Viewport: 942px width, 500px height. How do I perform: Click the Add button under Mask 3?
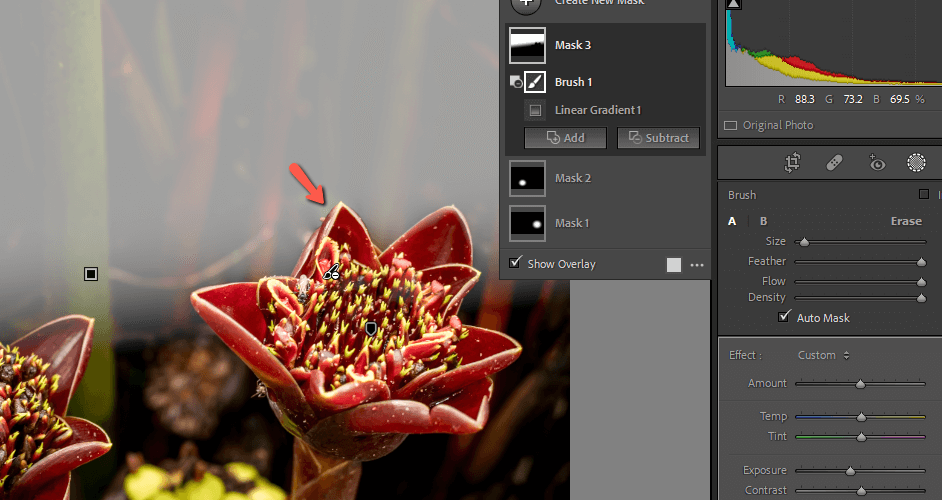click(565, 138)
